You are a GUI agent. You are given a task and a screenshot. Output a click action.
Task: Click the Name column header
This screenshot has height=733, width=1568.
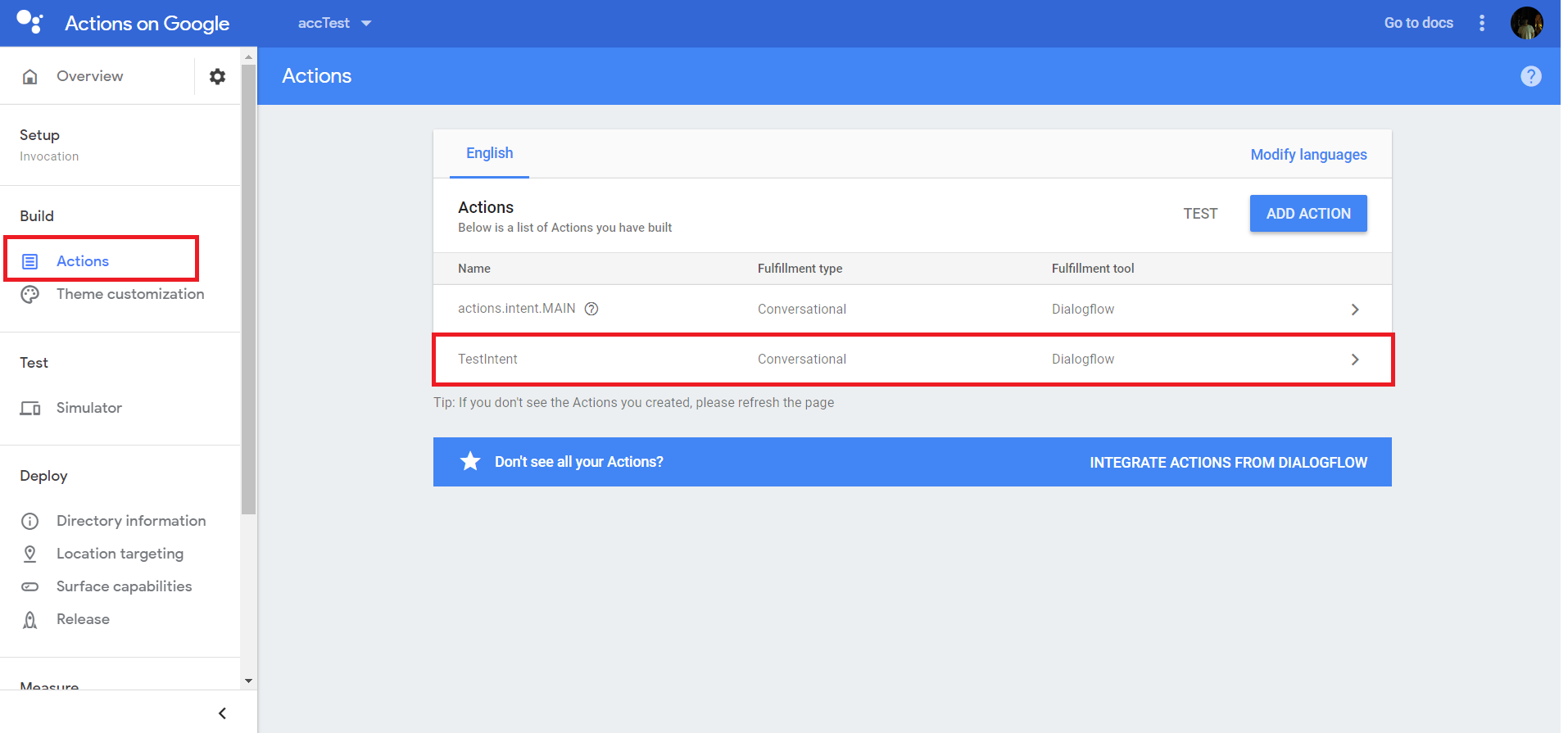tap(474, 269)
